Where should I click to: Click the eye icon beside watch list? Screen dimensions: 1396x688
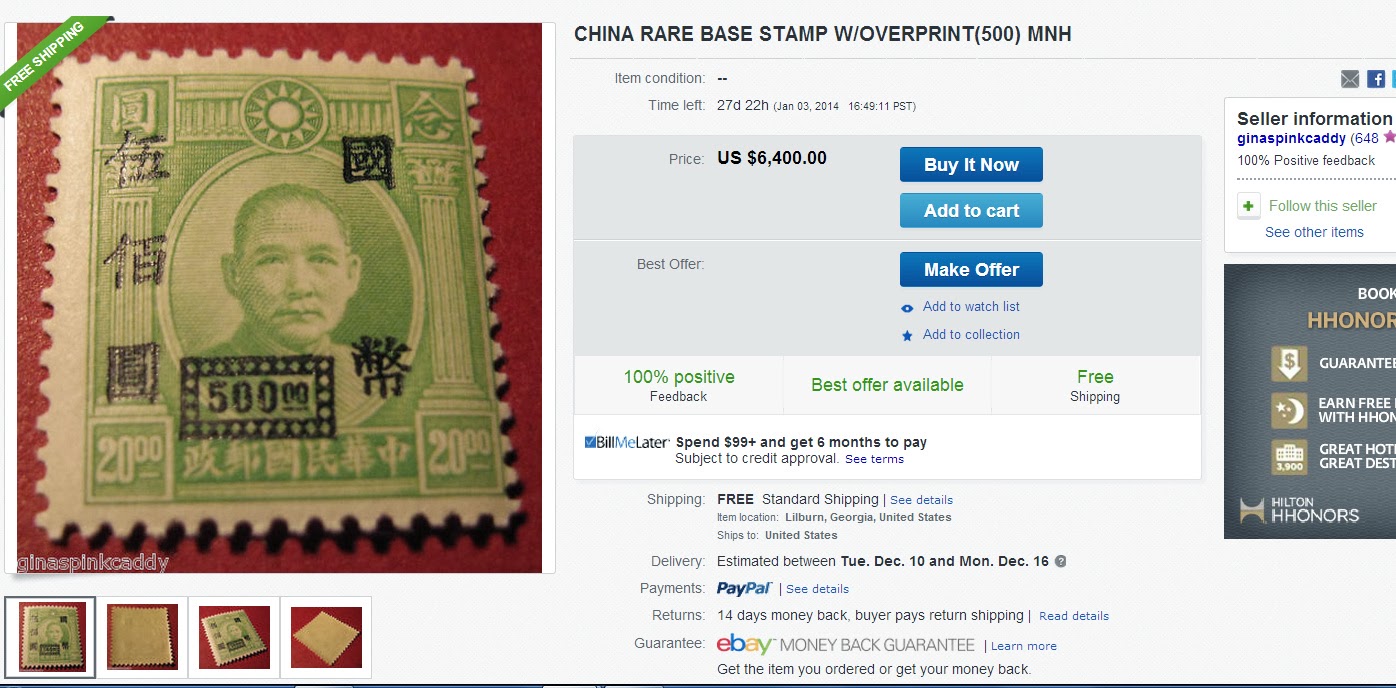coord(907,308)
